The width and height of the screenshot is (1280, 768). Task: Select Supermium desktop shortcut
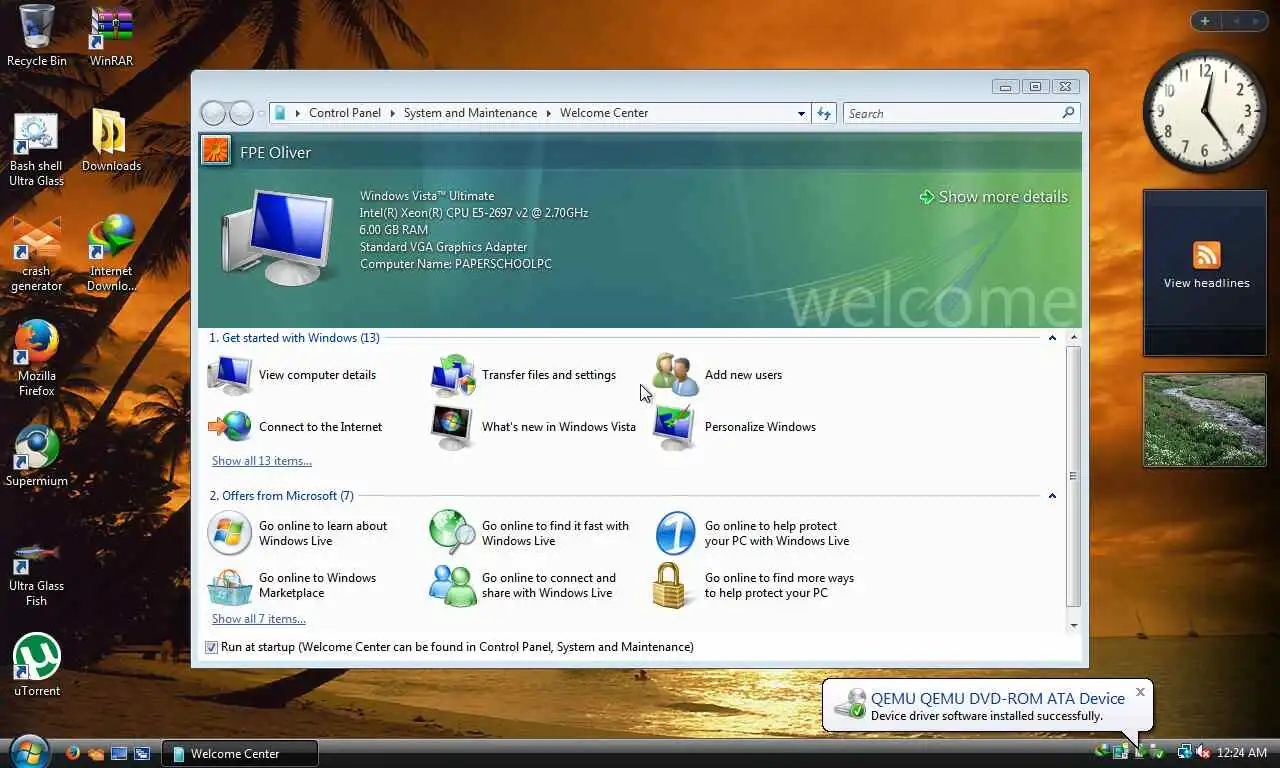point(37,457)
